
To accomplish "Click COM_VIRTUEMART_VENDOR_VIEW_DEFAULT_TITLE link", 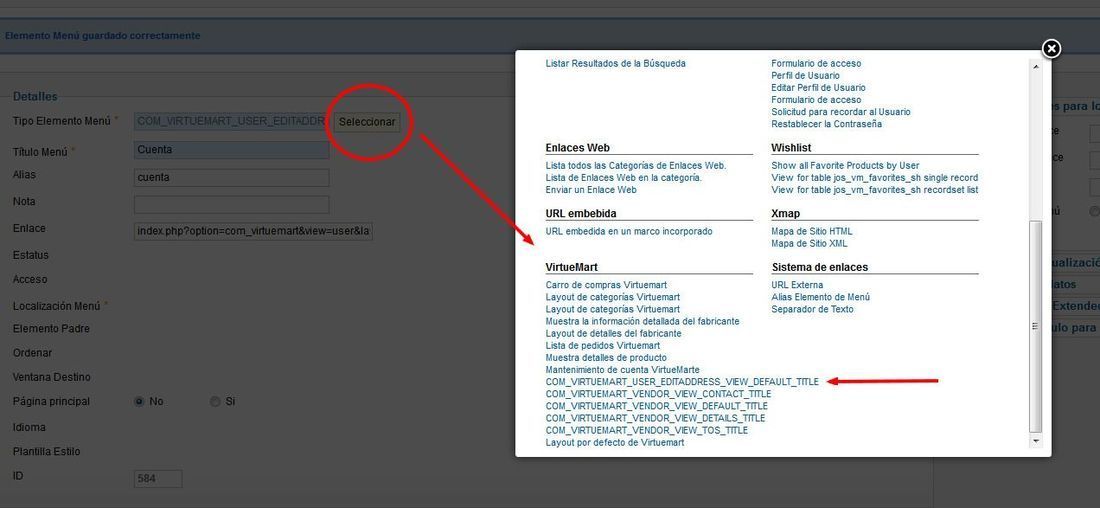I will click(x=657, y=406).
